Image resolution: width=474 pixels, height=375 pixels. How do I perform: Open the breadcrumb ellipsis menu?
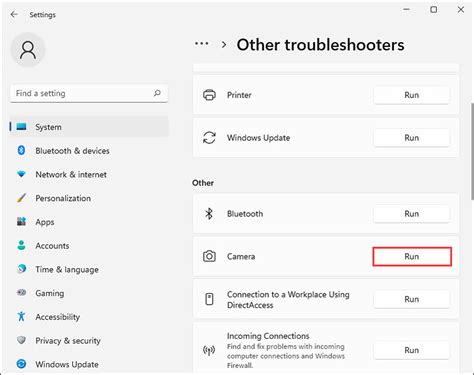[x=202, y=44]
